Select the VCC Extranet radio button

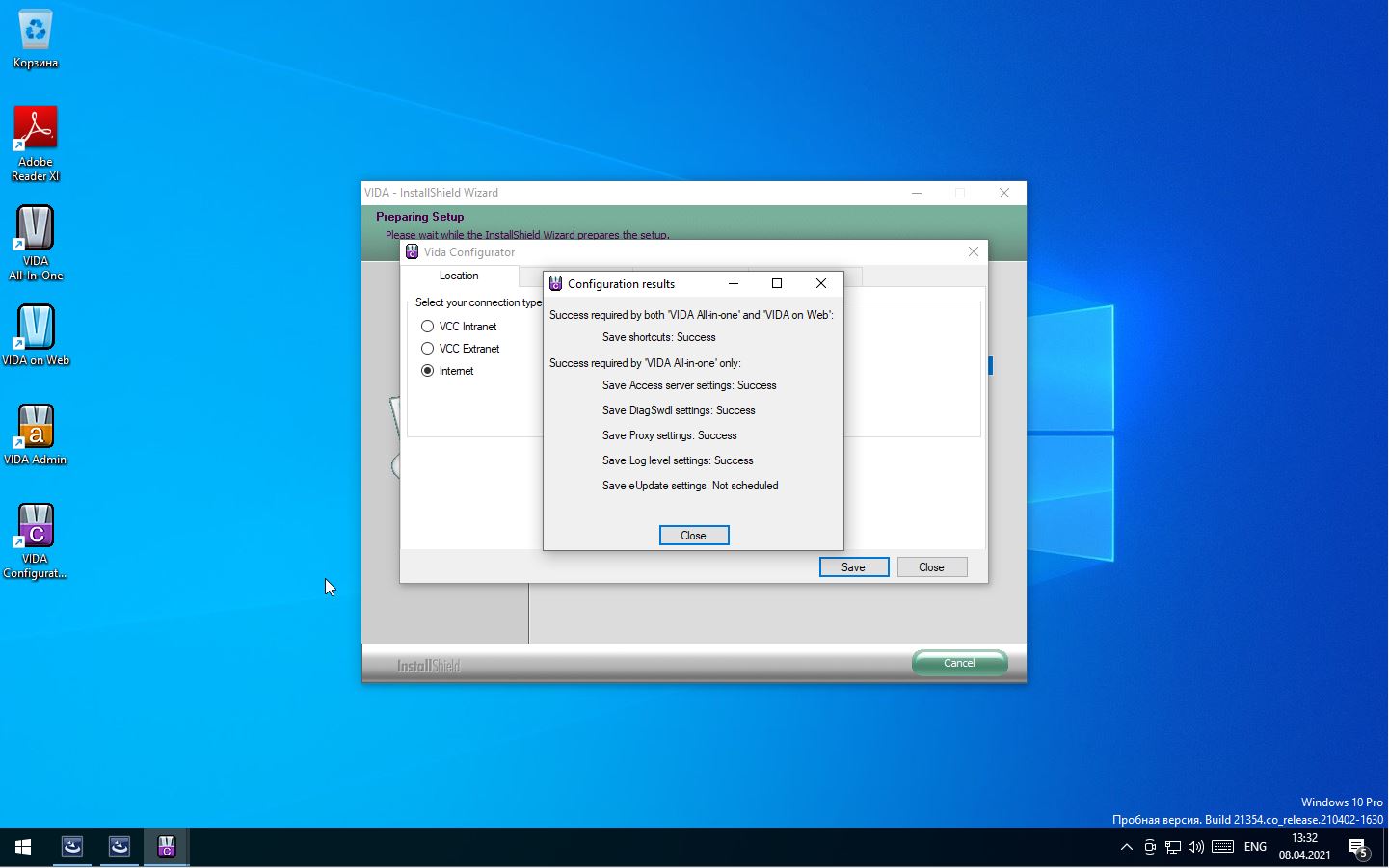click(x=427, y=349)
